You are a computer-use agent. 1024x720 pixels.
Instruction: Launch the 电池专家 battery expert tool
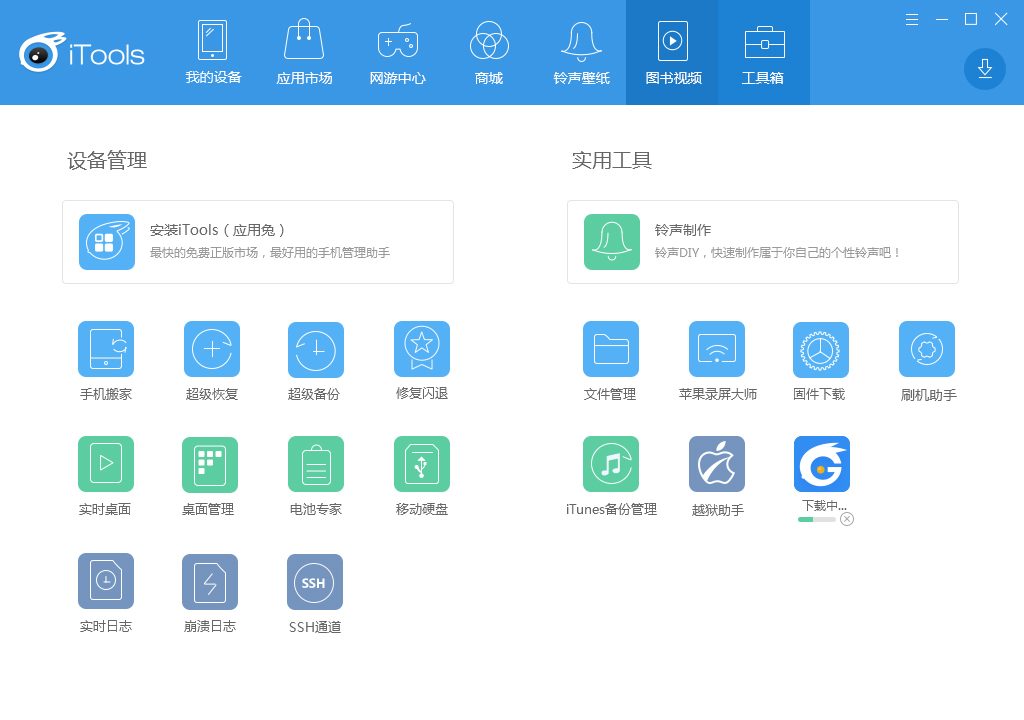tap(316, 465)
